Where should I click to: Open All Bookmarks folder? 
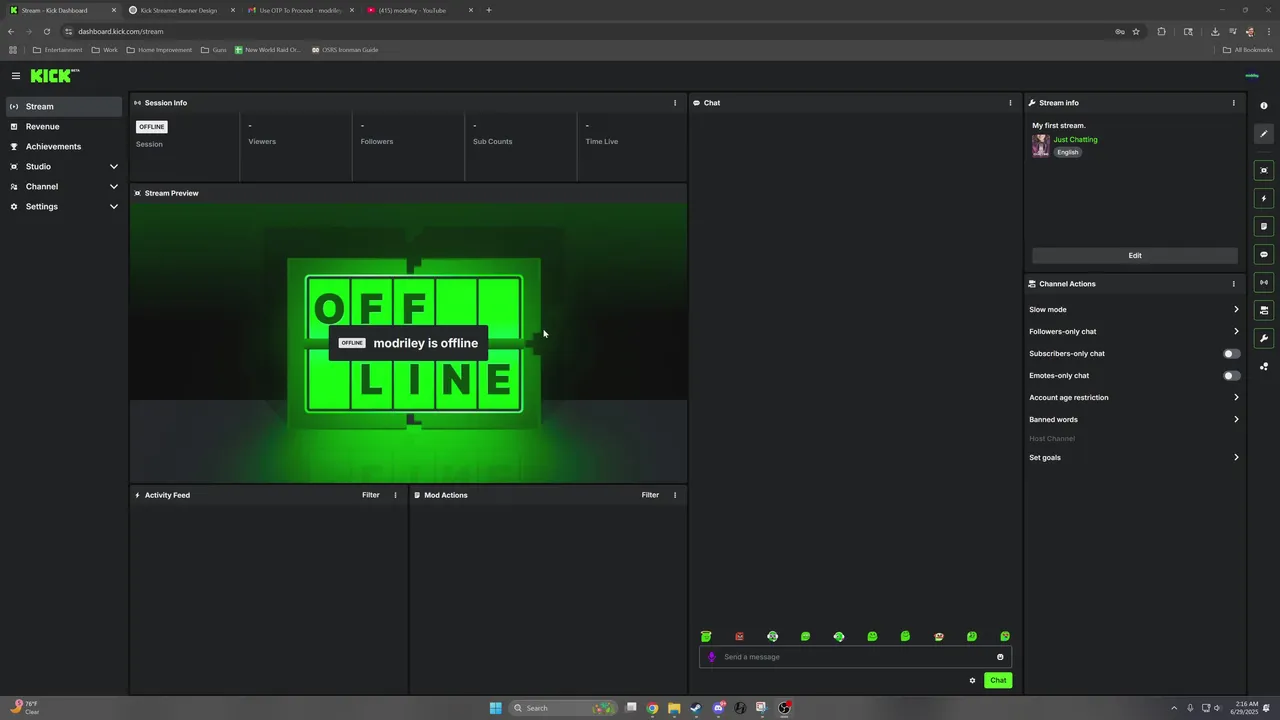point(1247,50)
